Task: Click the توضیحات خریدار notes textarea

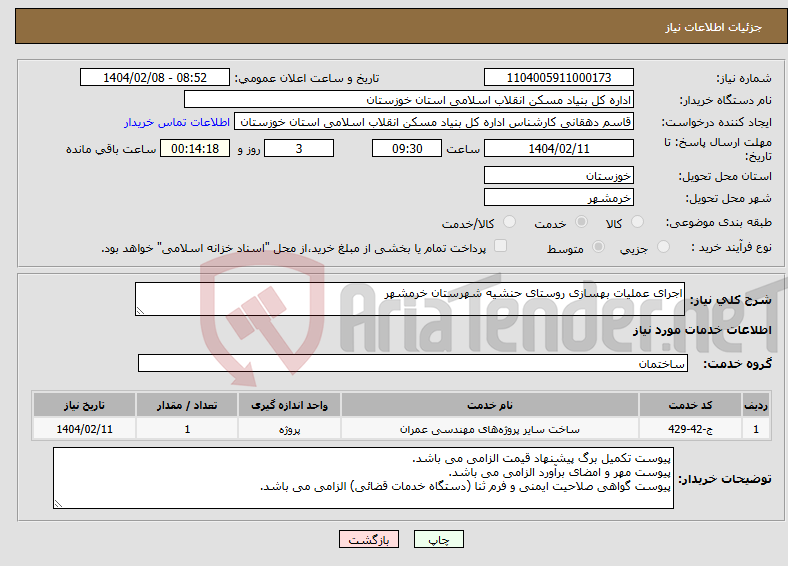Action: [x=363, y=478]
